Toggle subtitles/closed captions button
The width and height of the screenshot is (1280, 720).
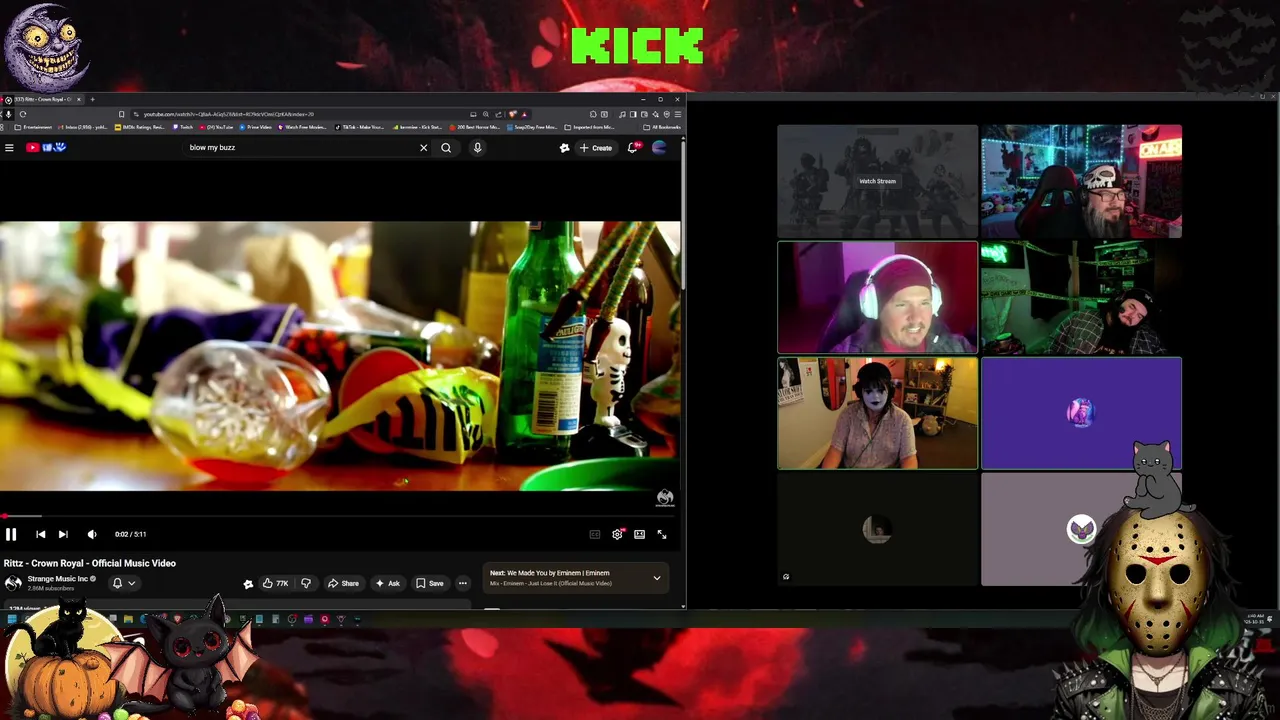tap(594, 534)
